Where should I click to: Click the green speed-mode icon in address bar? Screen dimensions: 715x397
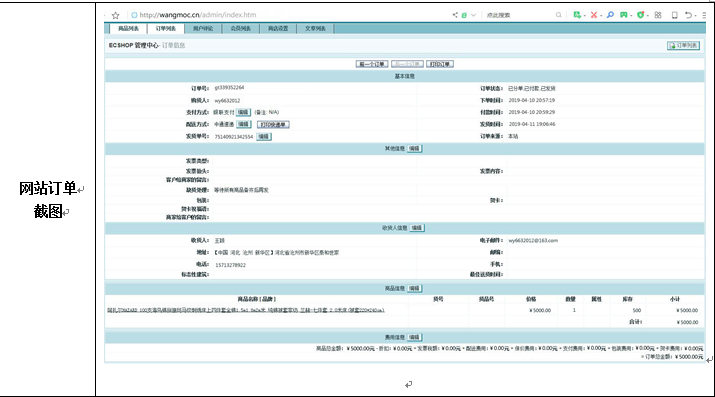point(464,15)
